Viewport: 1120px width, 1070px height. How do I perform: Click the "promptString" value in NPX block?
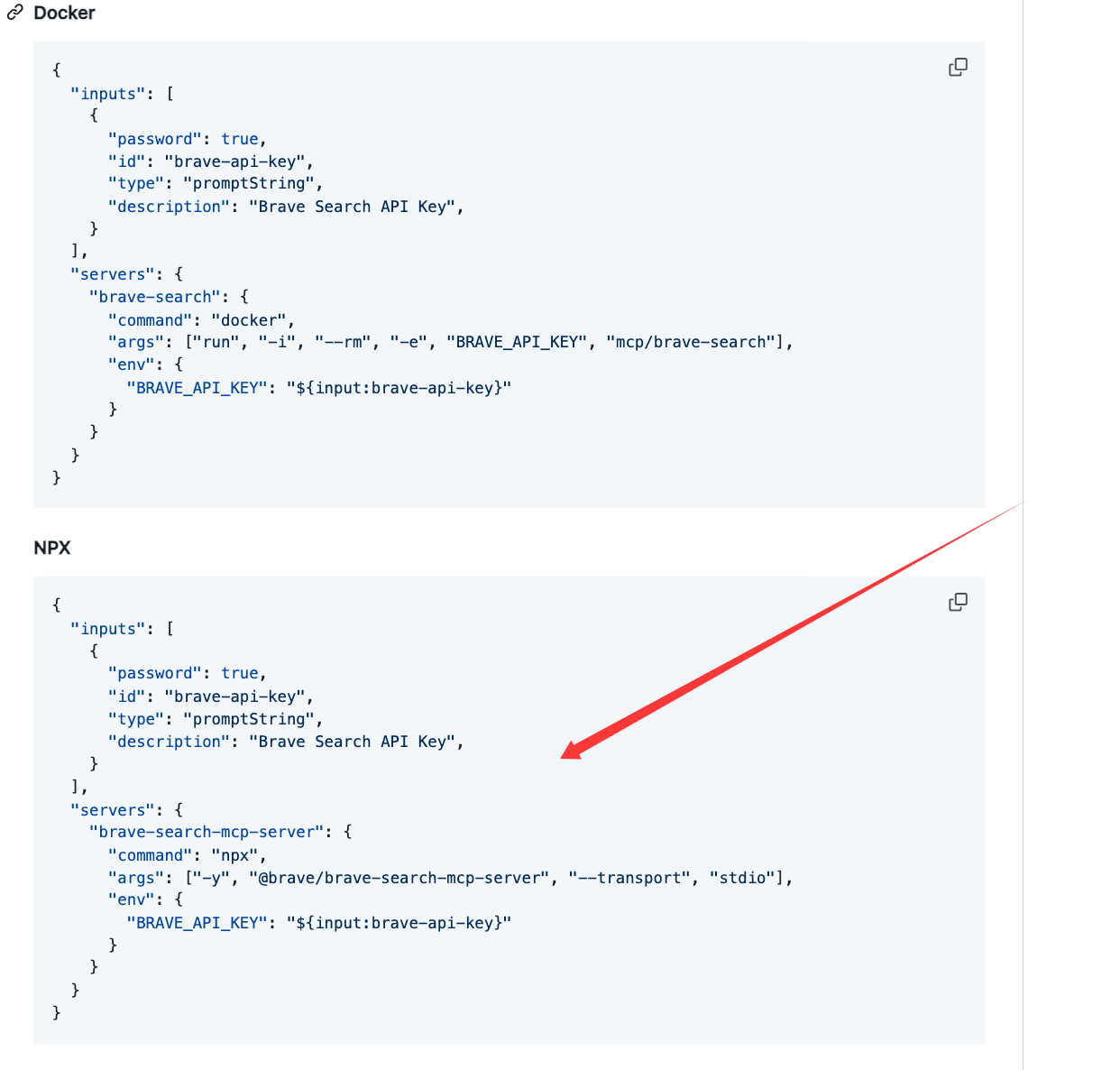coord(249,719)
